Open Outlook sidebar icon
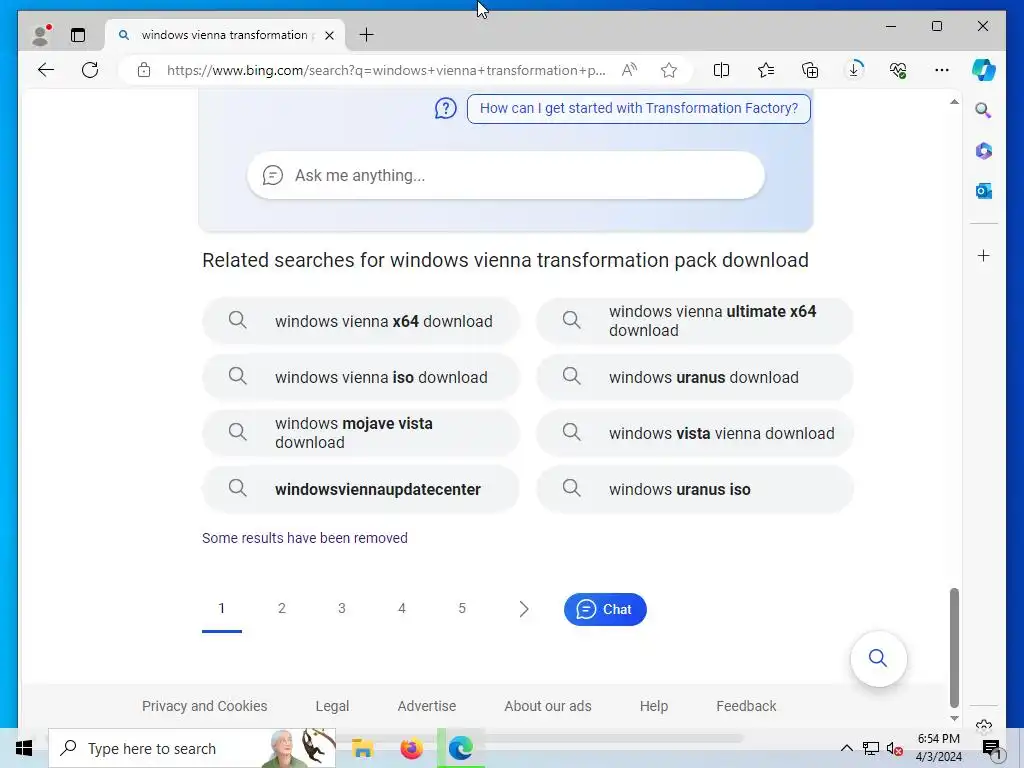1024x768 pixels. click(x=984, y=191)
